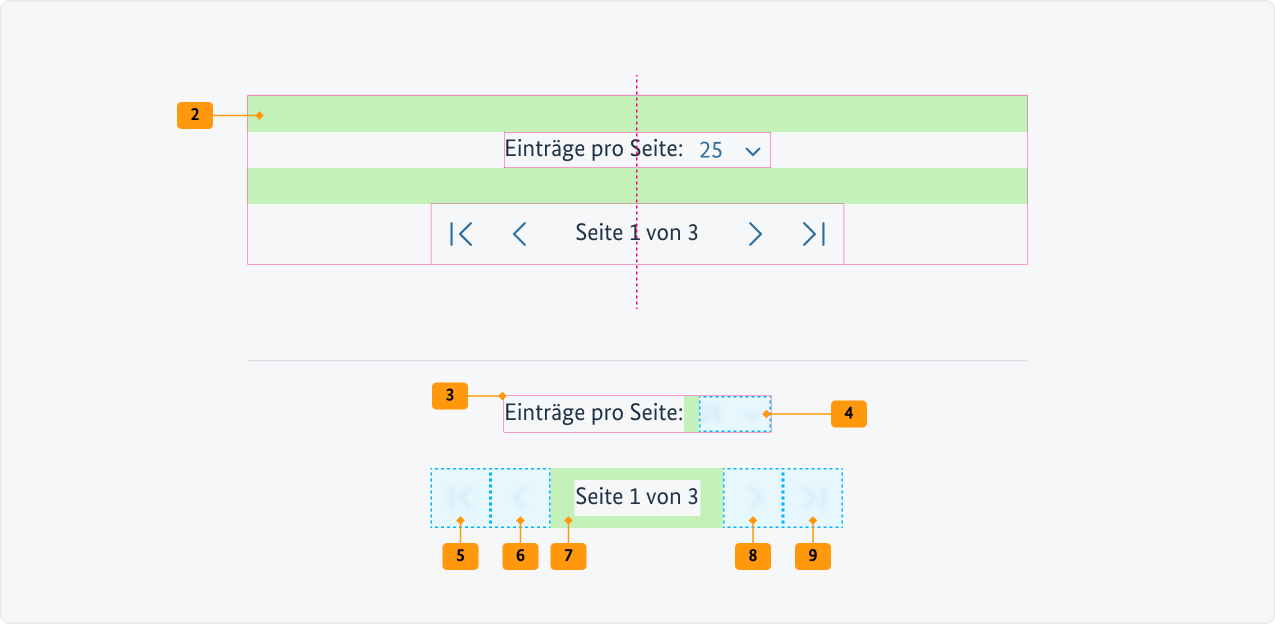Click callout marker number 4
Image resolution: width=1275 pixels, height=624 pixels.
pyautogui.click(x=848, y=413)
